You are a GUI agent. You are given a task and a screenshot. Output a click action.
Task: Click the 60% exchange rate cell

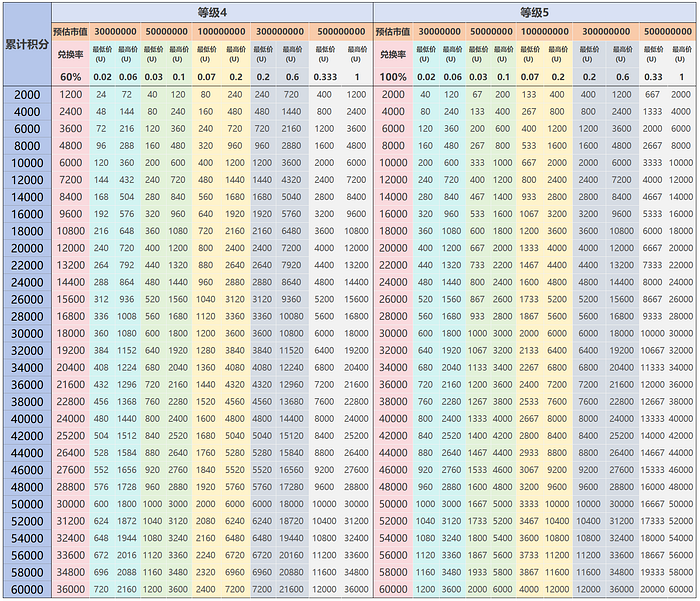[x=71, y=77]
